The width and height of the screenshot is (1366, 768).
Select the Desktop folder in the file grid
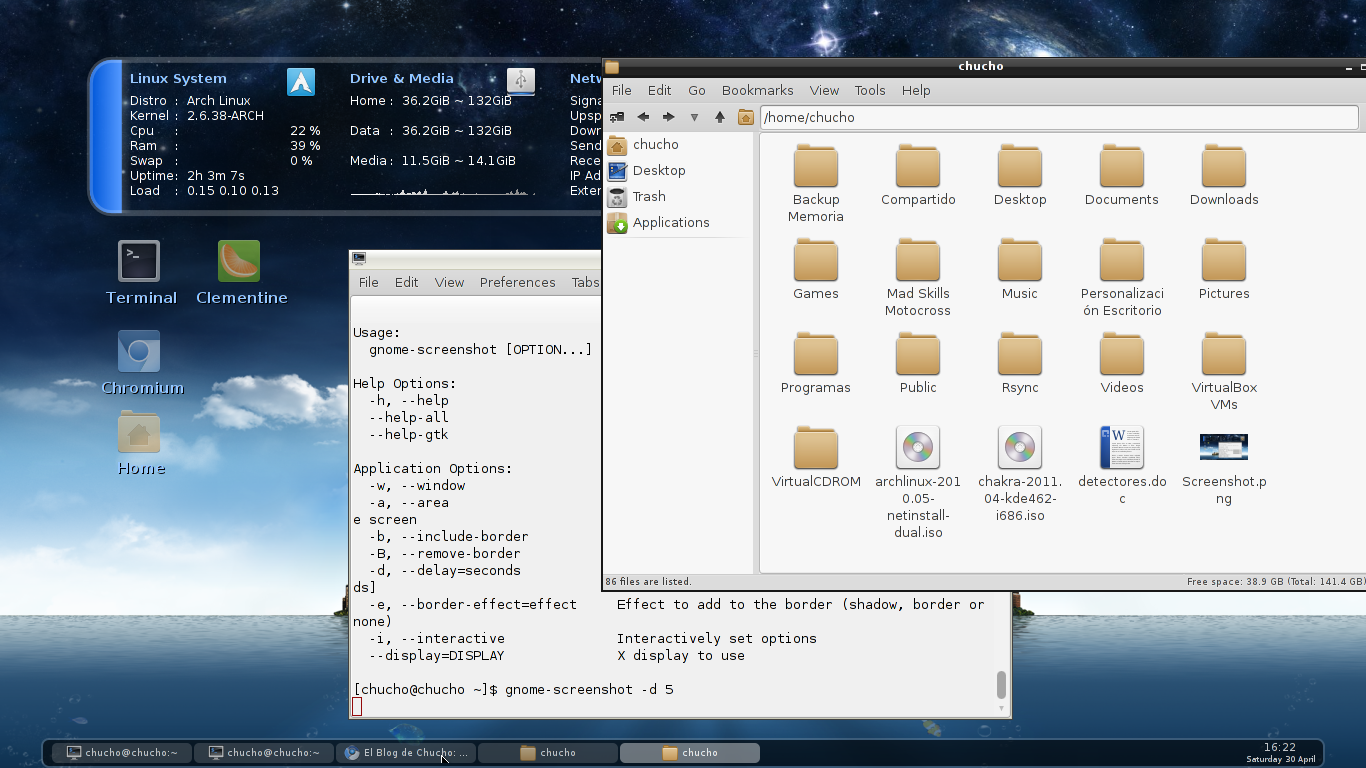(x=1020, y=176)
